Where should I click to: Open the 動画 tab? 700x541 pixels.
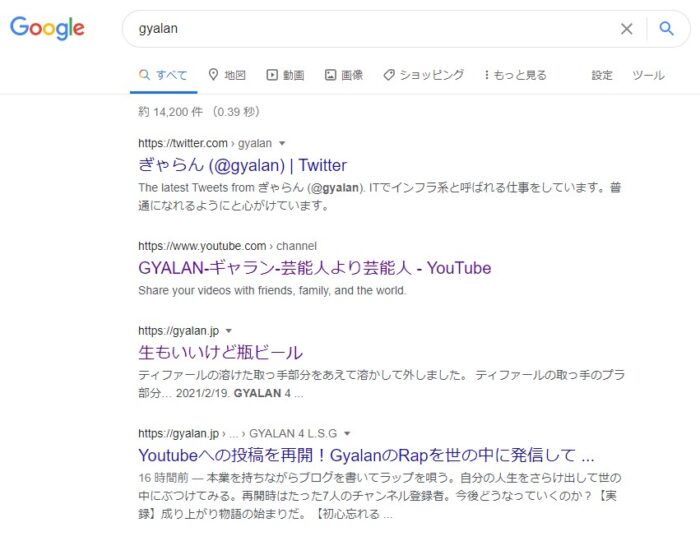click(285, 75)
